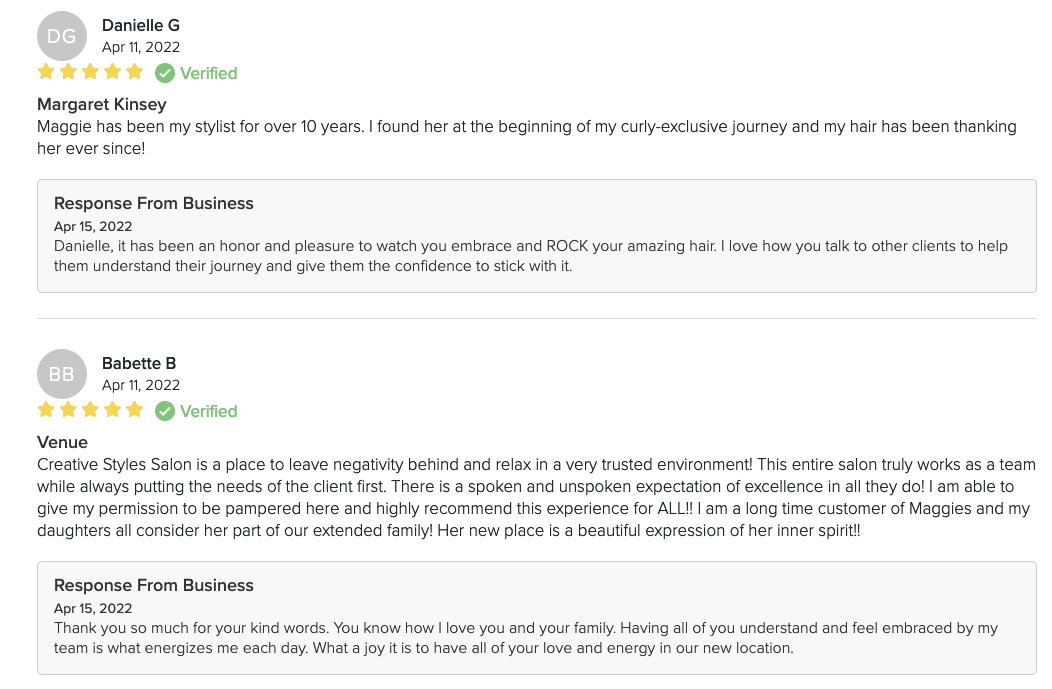Click first star of Danielle G's rating
Screen dimensions: 1052x689
[46, 72]
